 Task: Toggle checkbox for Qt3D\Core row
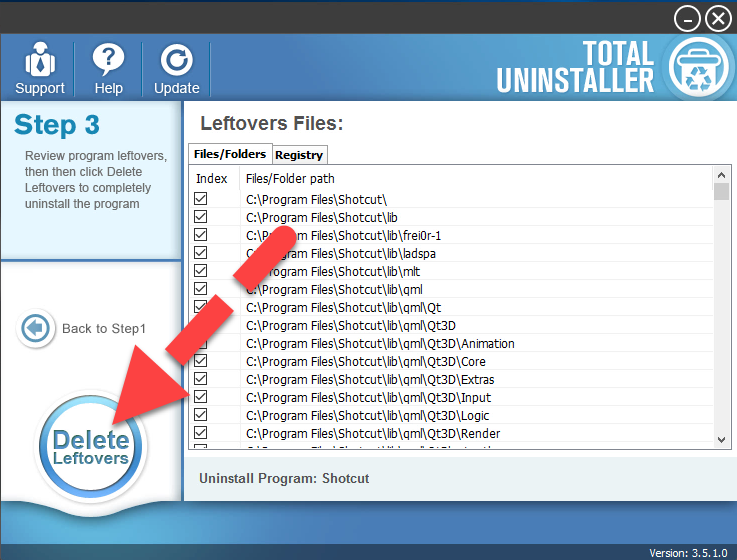point(201,361)
